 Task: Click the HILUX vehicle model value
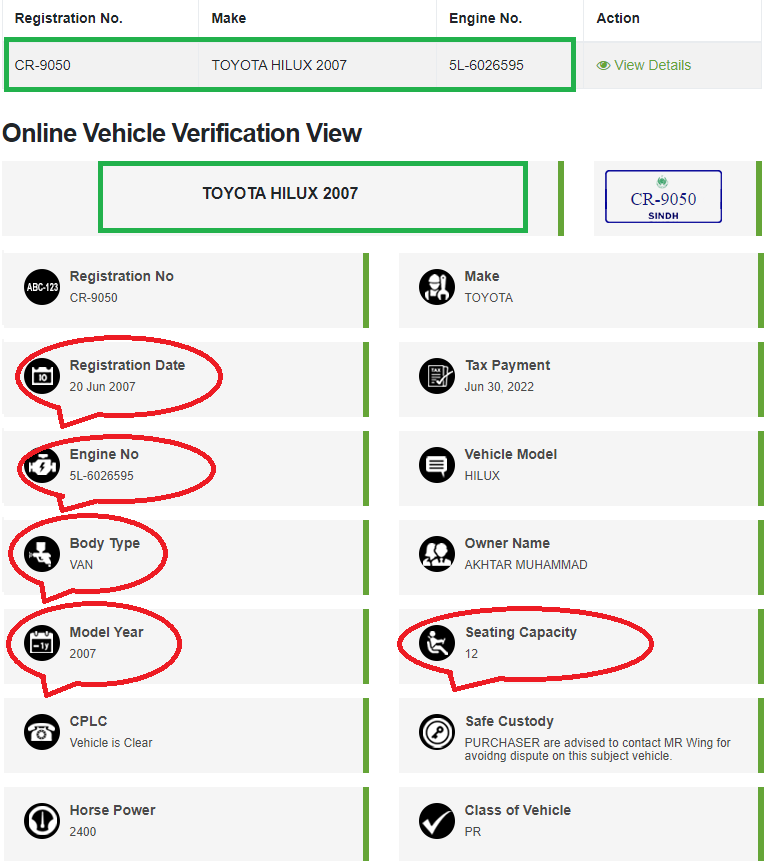482,476
